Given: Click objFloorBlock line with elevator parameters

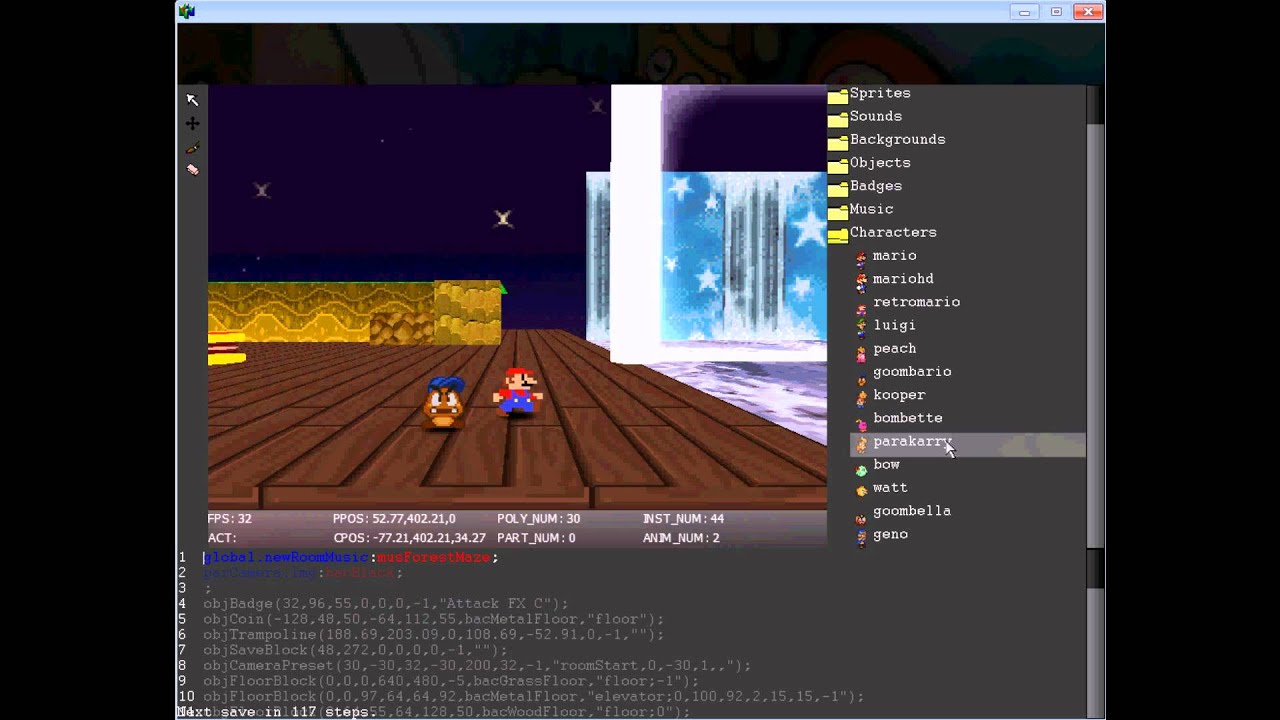Looking at the screenshot, I should pyautogui.click(x=533, y=697).
